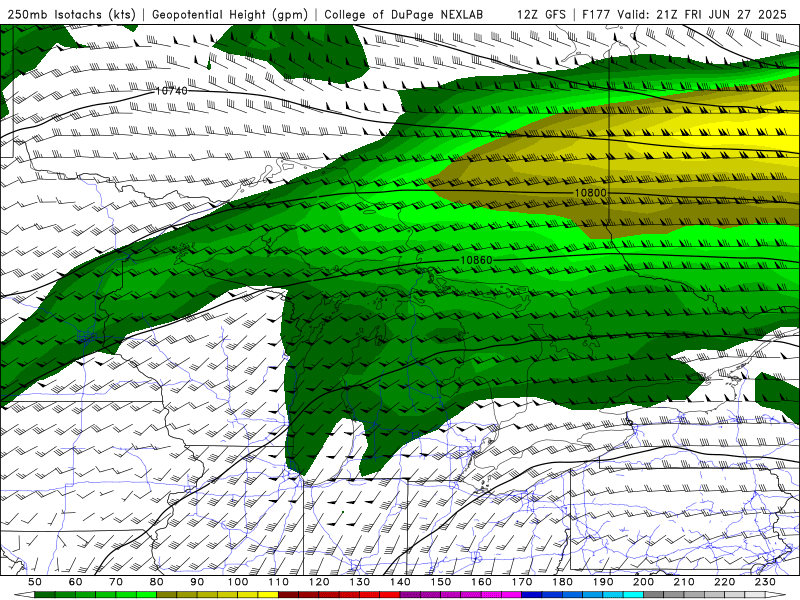800x600 pixels.
Task: Click the 220 label on the color scale
Action: 724,582
